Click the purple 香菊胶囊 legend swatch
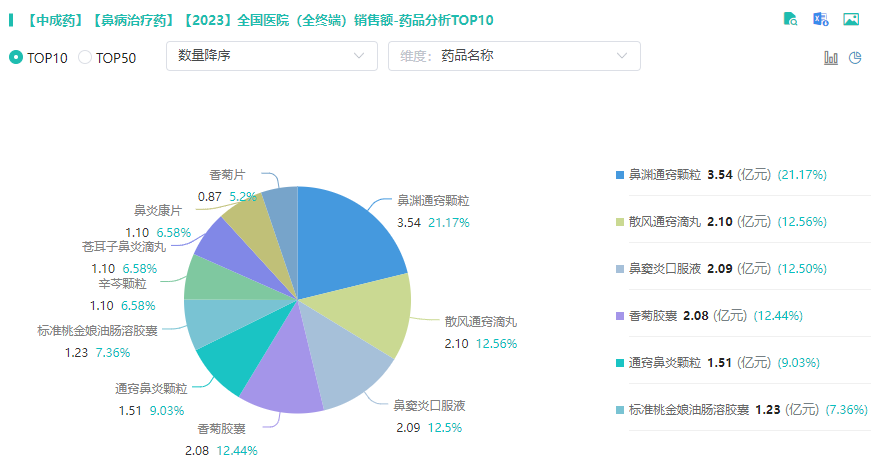Screen dimensions: 871x465 pos(620,316)
